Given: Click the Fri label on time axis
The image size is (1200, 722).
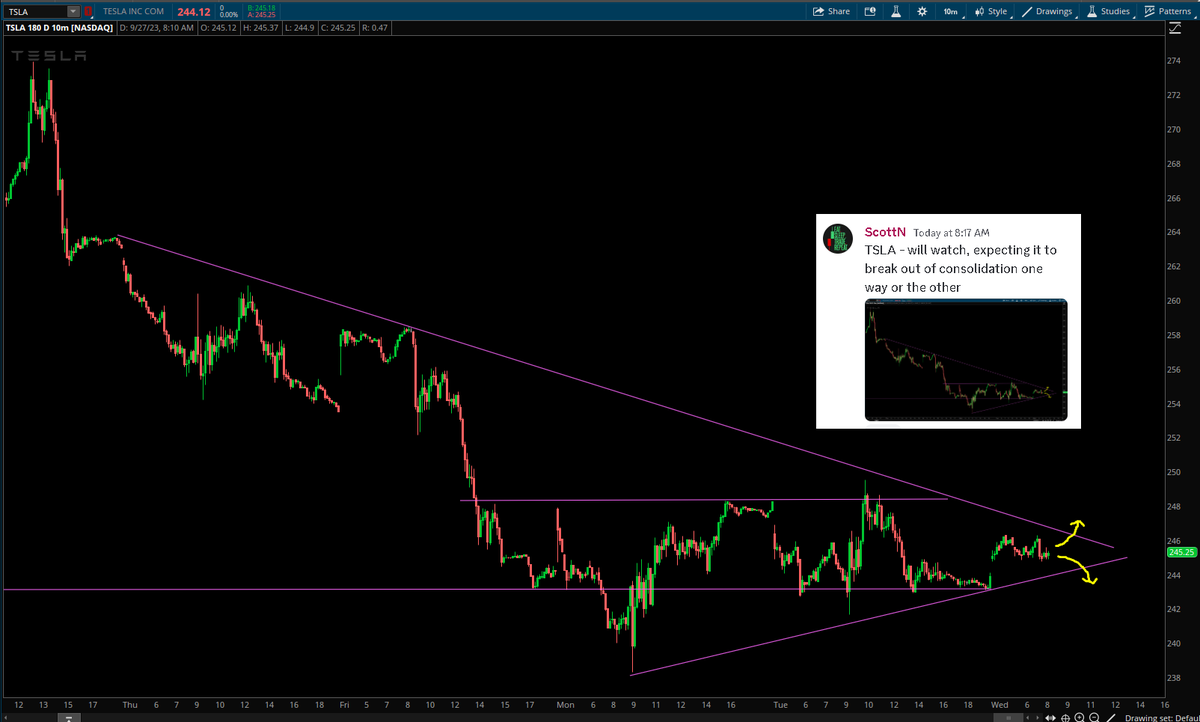Looking at the screenshot, I should (x=343, y=705).
